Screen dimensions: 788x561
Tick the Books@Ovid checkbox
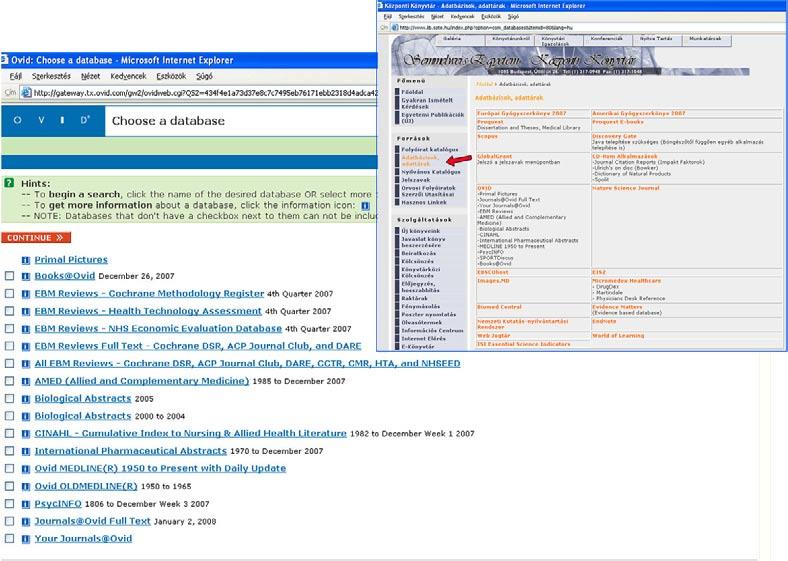(9, 276)
